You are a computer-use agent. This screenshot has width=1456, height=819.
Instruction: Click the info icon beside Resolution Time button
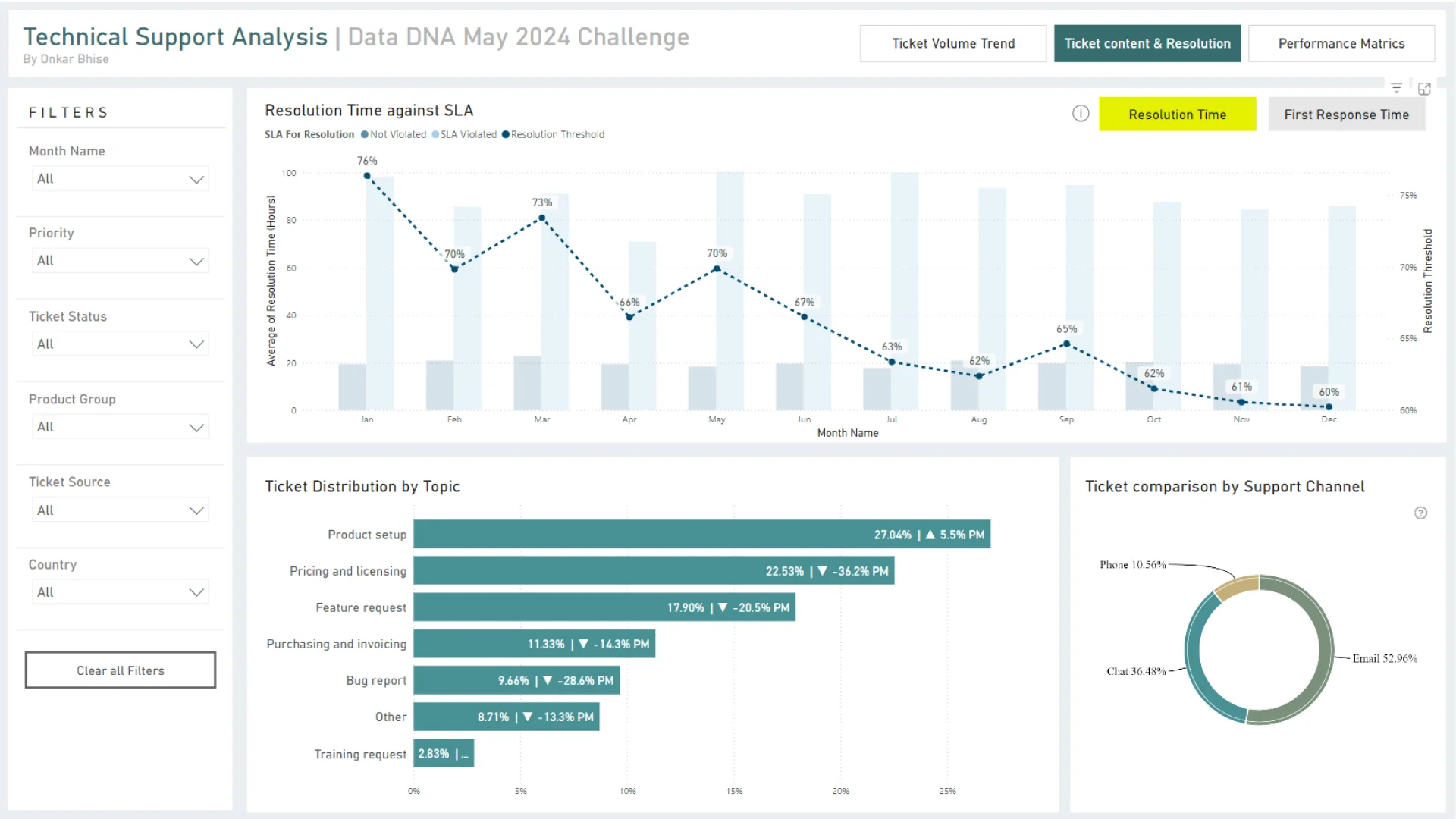[1081, 114]
